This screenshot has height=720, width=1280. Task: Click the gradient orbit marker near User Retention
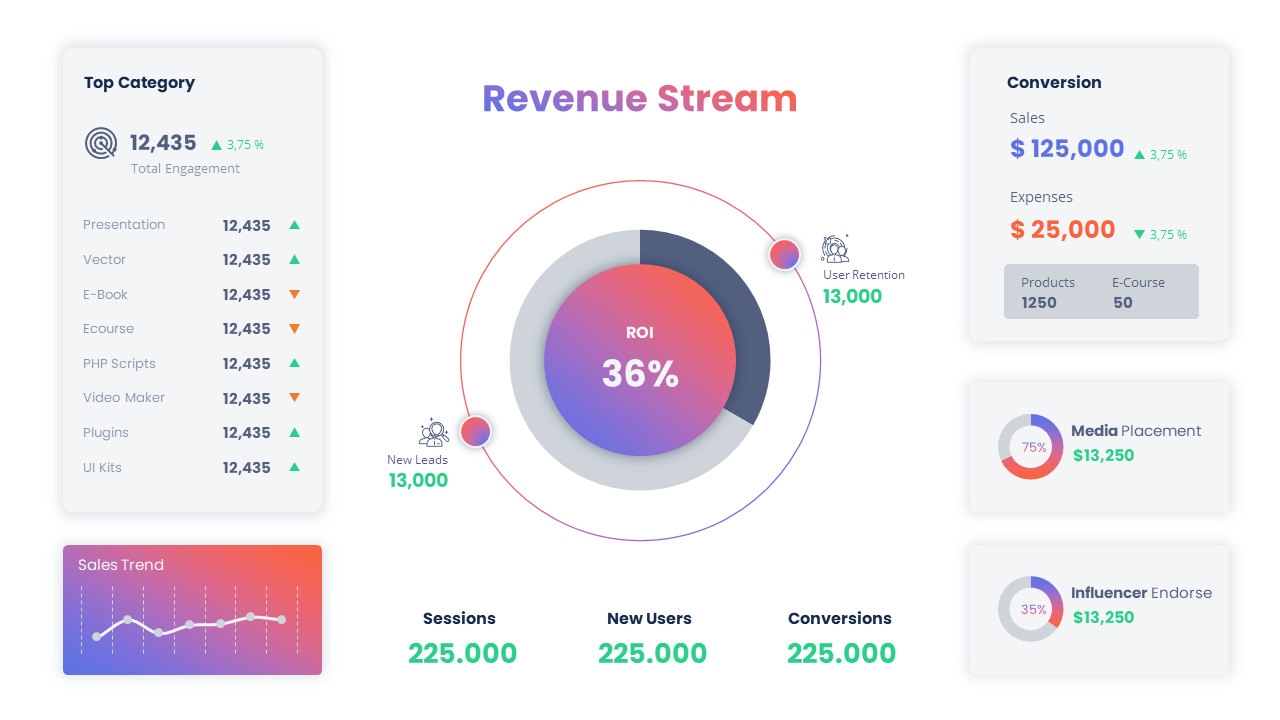(785, 255)
